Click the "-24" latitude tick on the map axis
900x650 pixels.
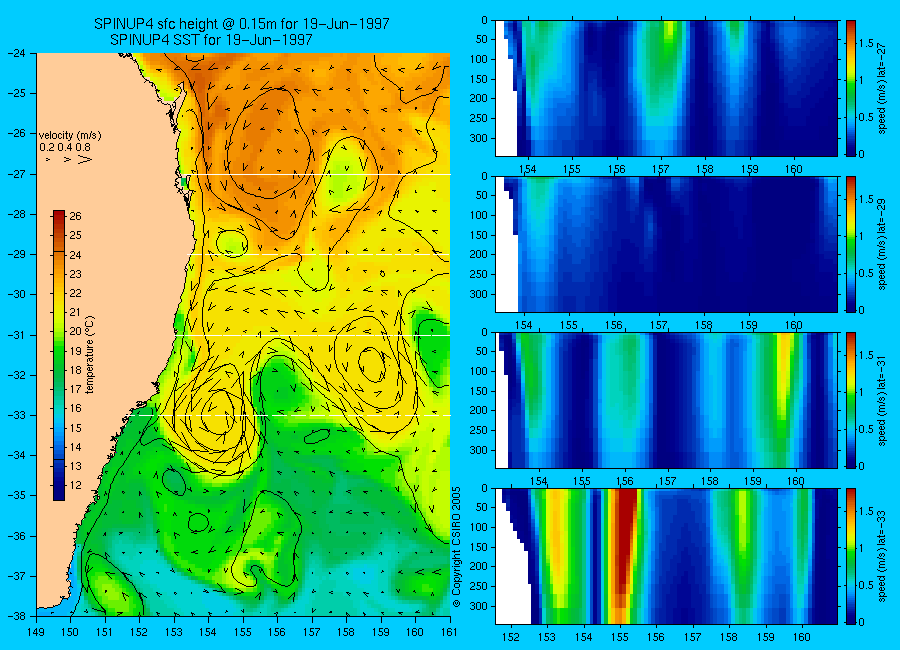[x=15, y=53]
